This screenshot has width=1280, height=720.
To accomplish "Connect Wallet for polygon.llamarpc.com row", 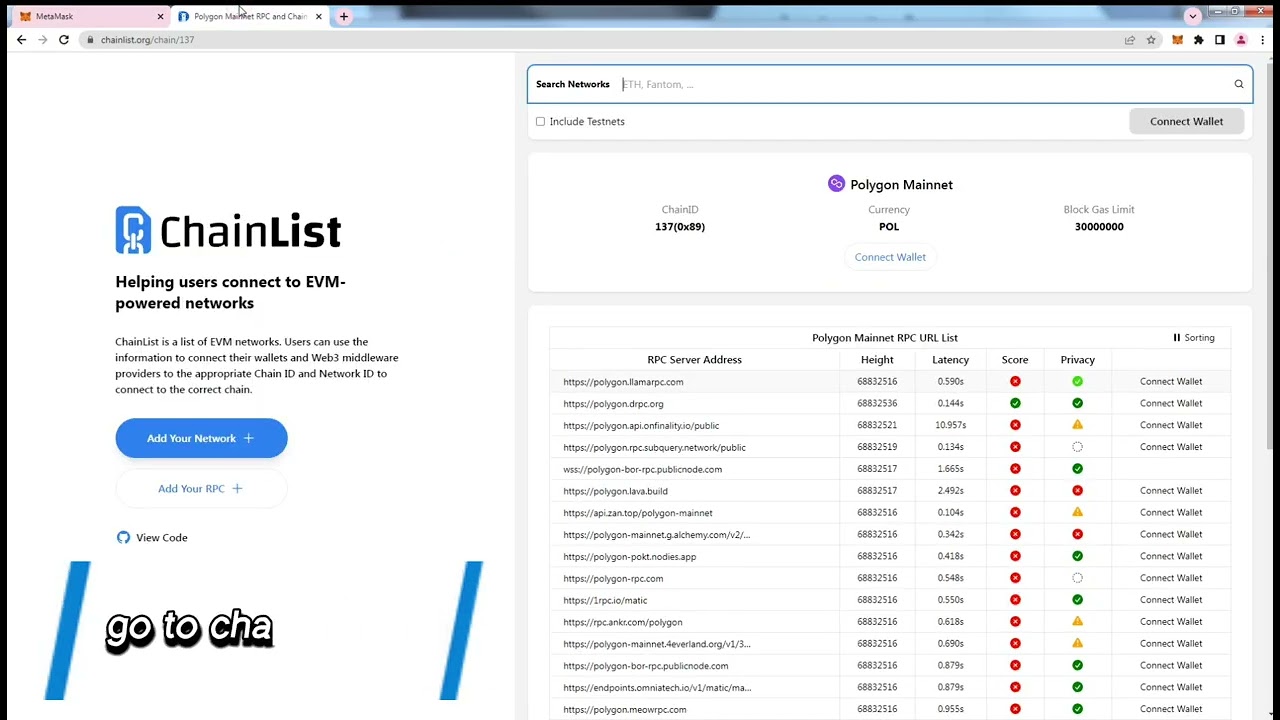I will point(1171,381).
